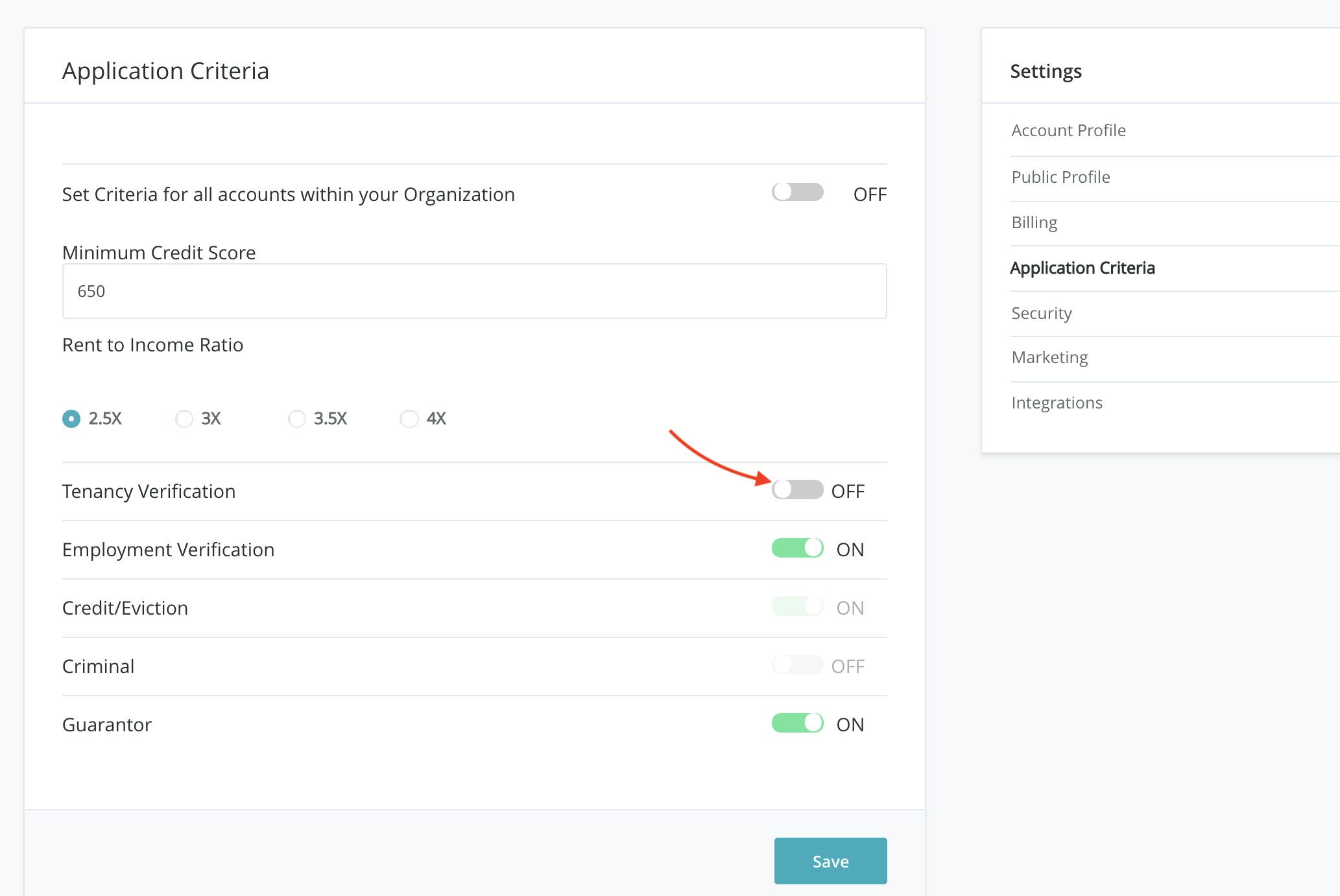Click the Minimum Credit Score field
Image resolution: width=1340 pixels, height=896 pixels.
click(474, 291)
